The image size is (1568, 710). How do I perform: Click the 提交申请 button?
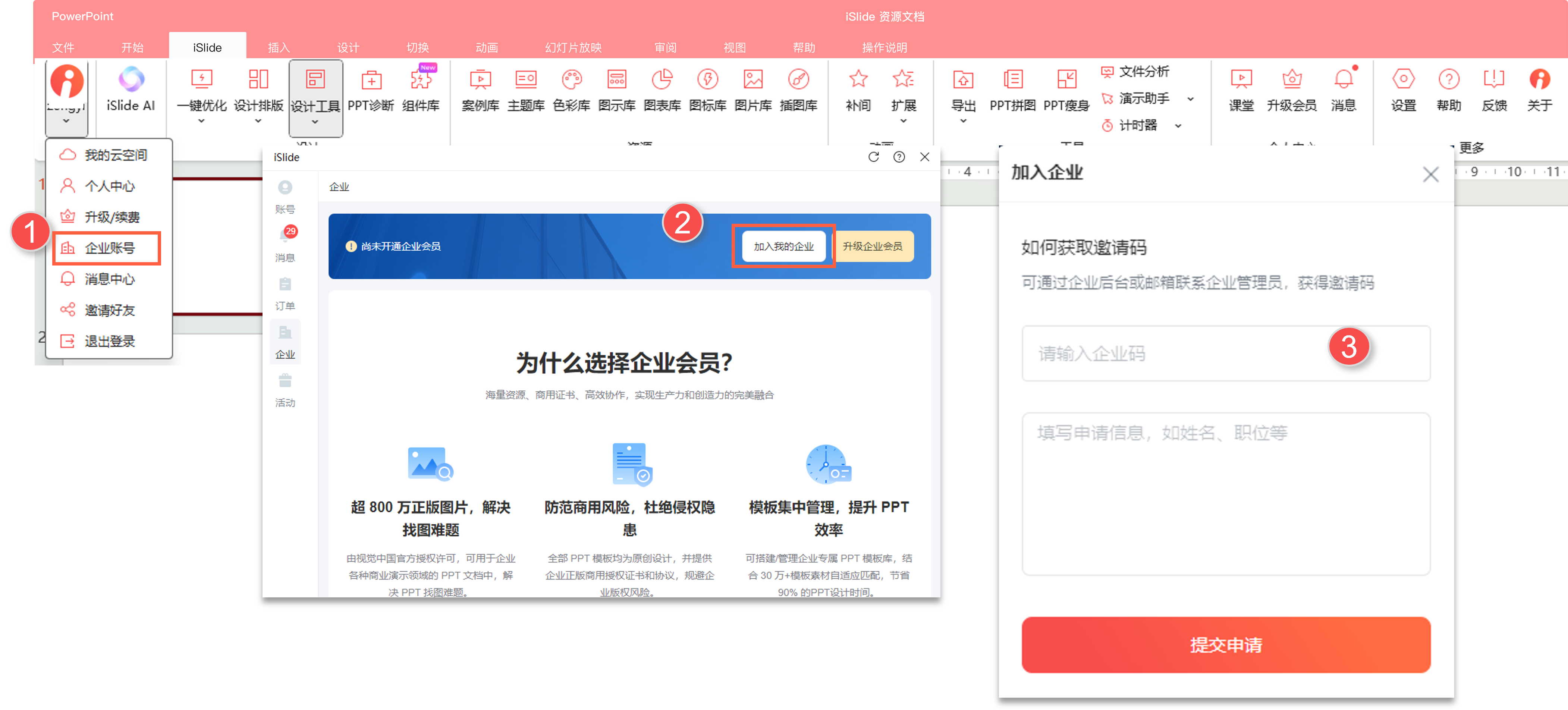[x=1225, y=644]
